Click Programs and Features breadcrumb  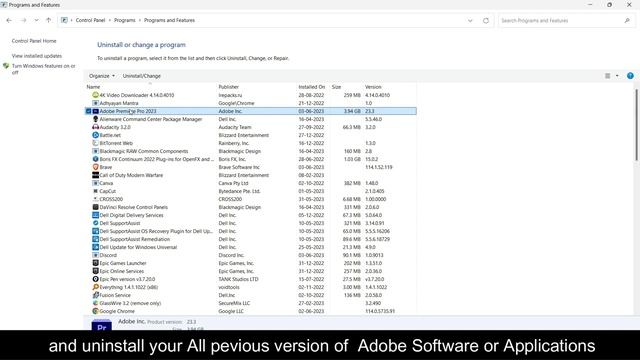169,20
